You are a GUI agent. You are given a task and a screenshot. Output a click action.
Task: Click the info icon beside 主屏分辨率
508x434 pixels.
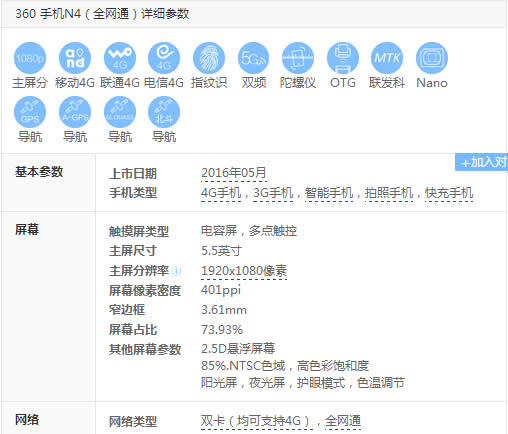tap(176, 271)
